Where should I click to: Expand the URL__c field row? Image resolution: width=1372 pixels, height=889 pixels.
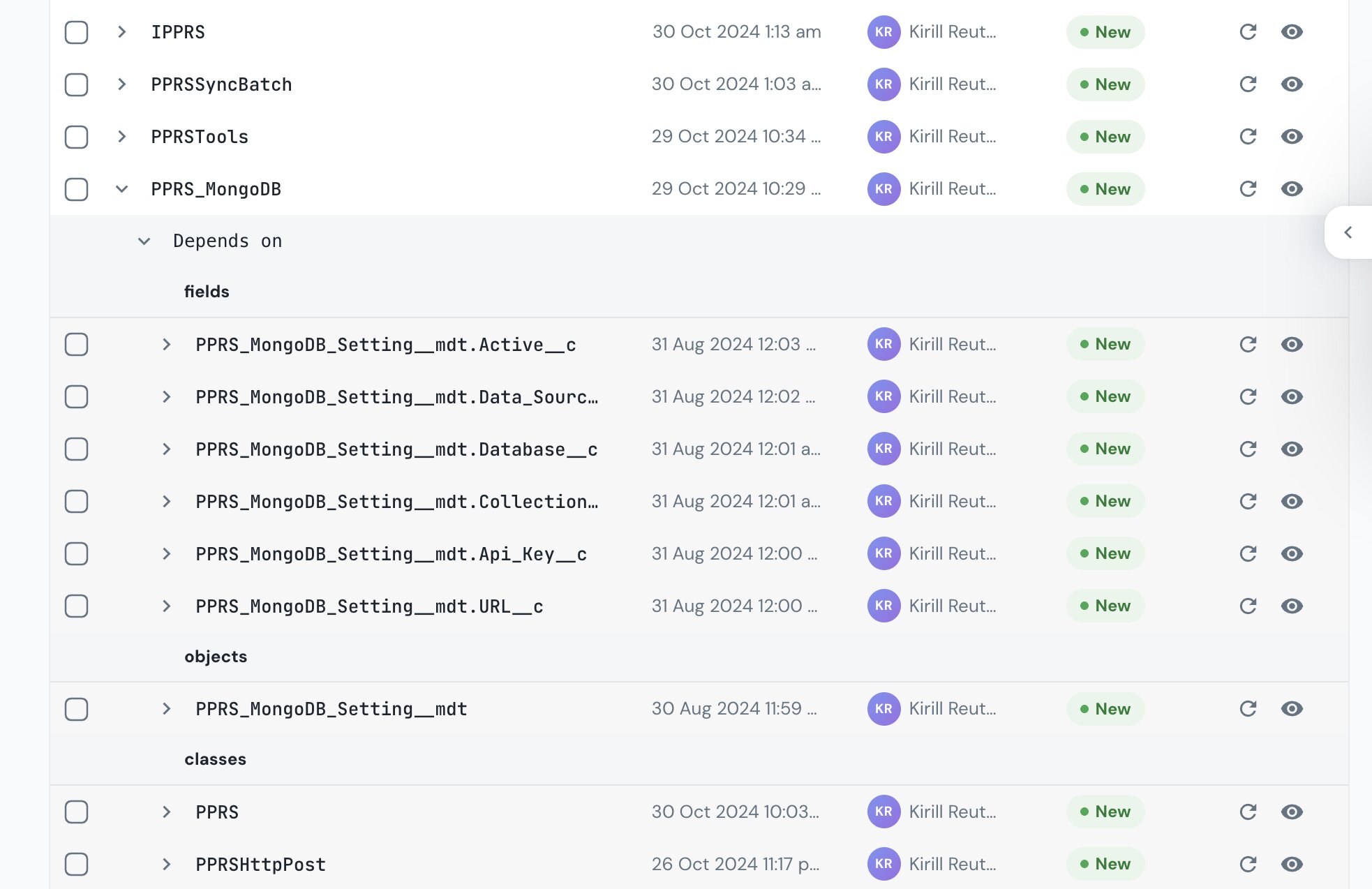click(x=166, y=606)
